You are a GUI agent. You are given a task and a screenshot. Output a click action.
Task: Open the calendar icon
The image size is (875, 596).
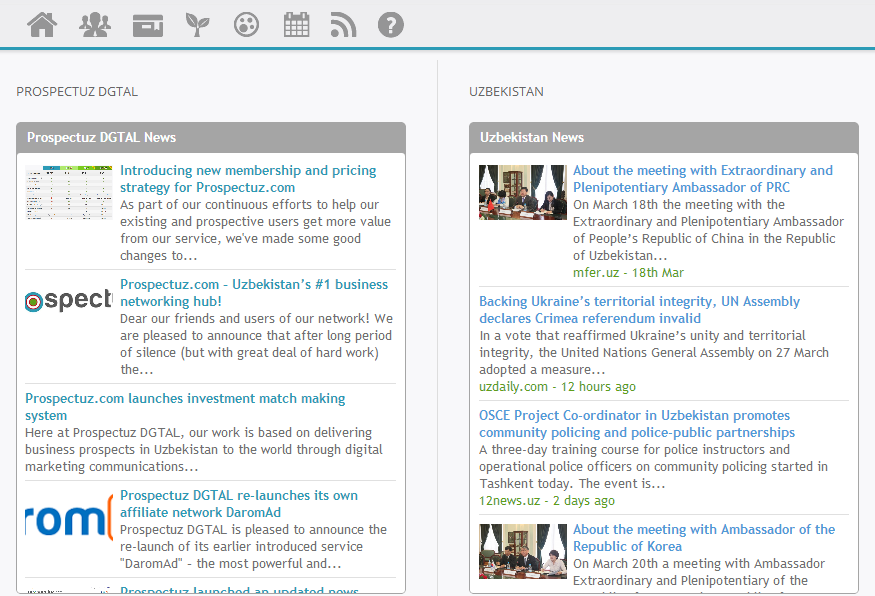296,25
